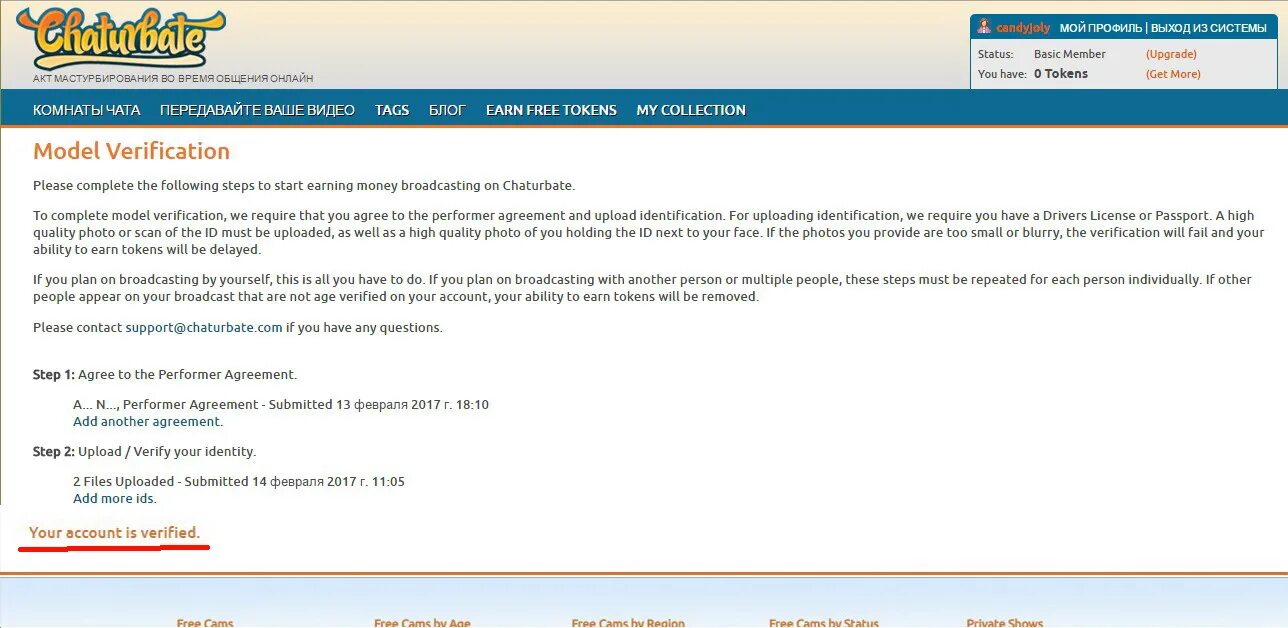
Task: Click the (Upgrade) membership link
Action: 1171,54
